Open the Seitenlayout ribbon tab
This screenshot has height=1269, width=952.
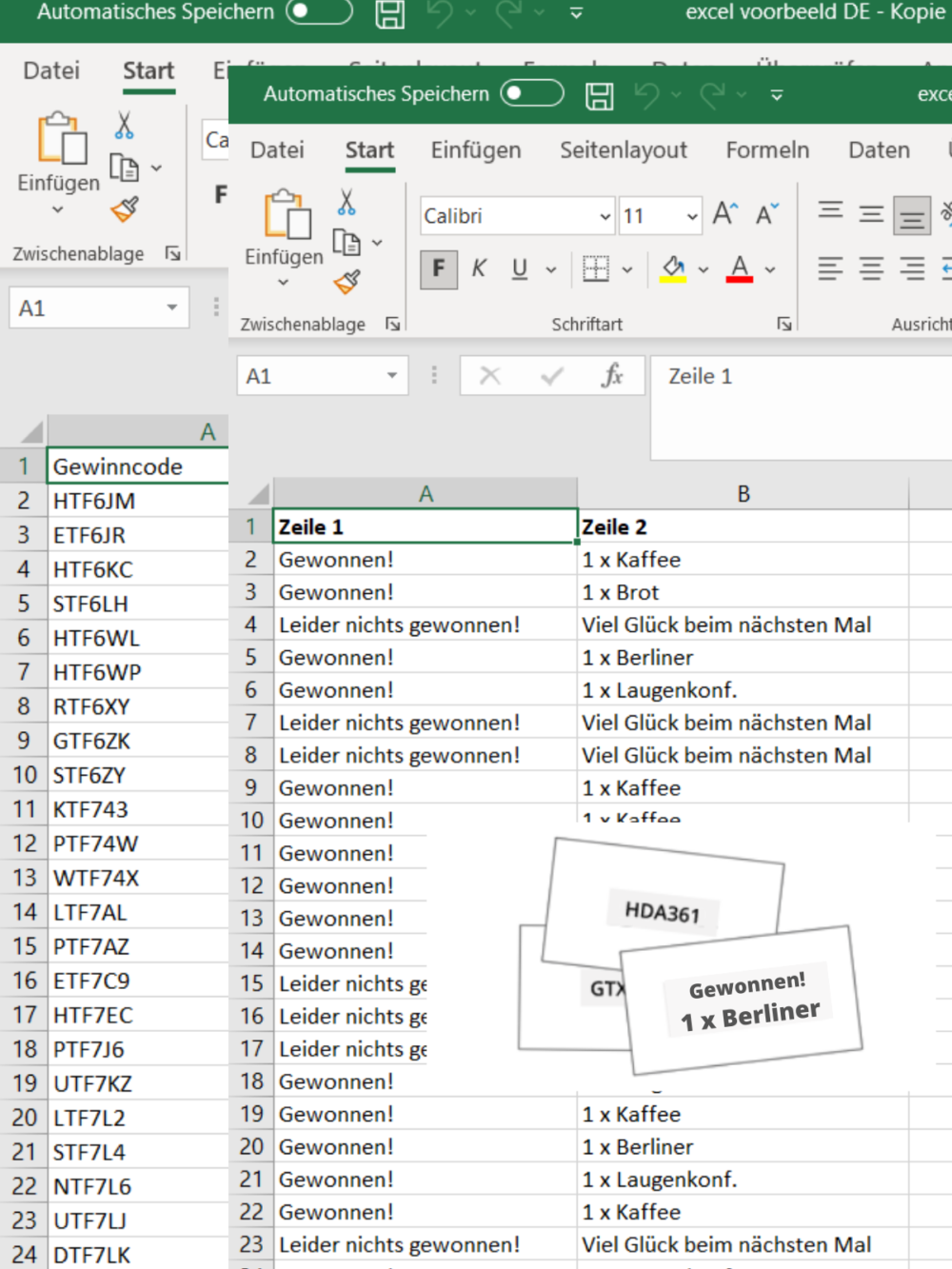623,150
